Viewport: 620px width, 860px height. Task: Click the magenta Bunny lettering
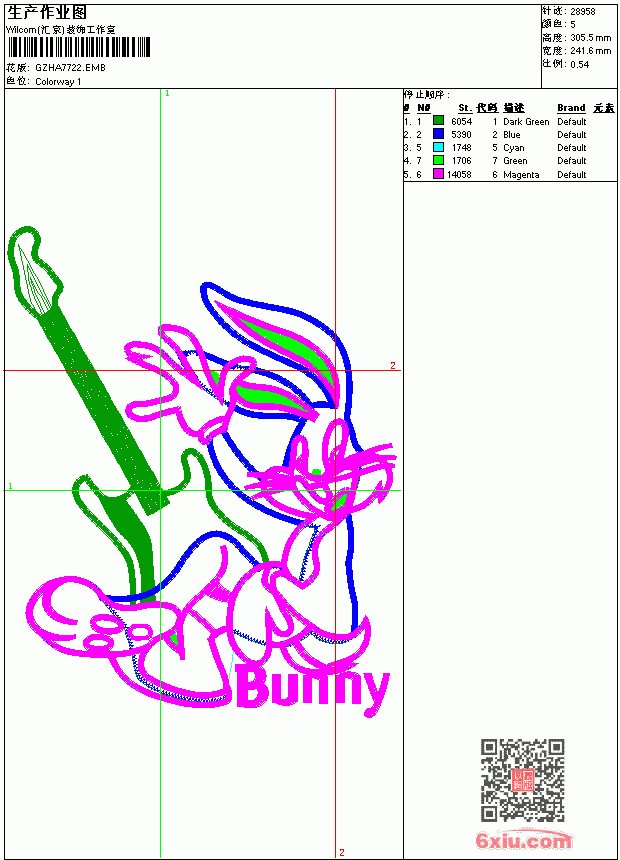[313, 688]
